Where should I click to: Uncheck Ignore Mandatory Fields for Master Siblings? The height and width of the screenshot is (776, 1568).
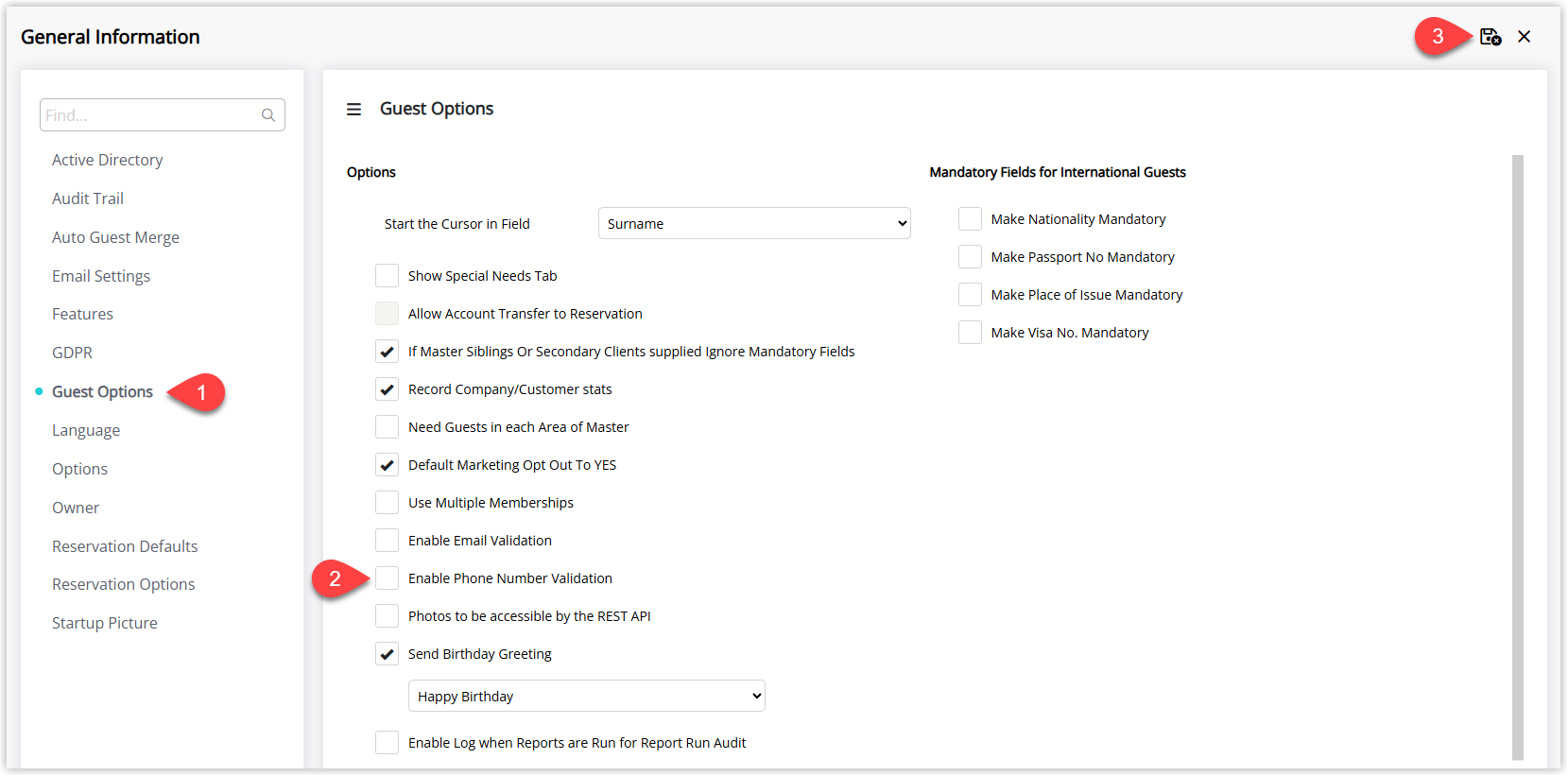tap(387, 352)
